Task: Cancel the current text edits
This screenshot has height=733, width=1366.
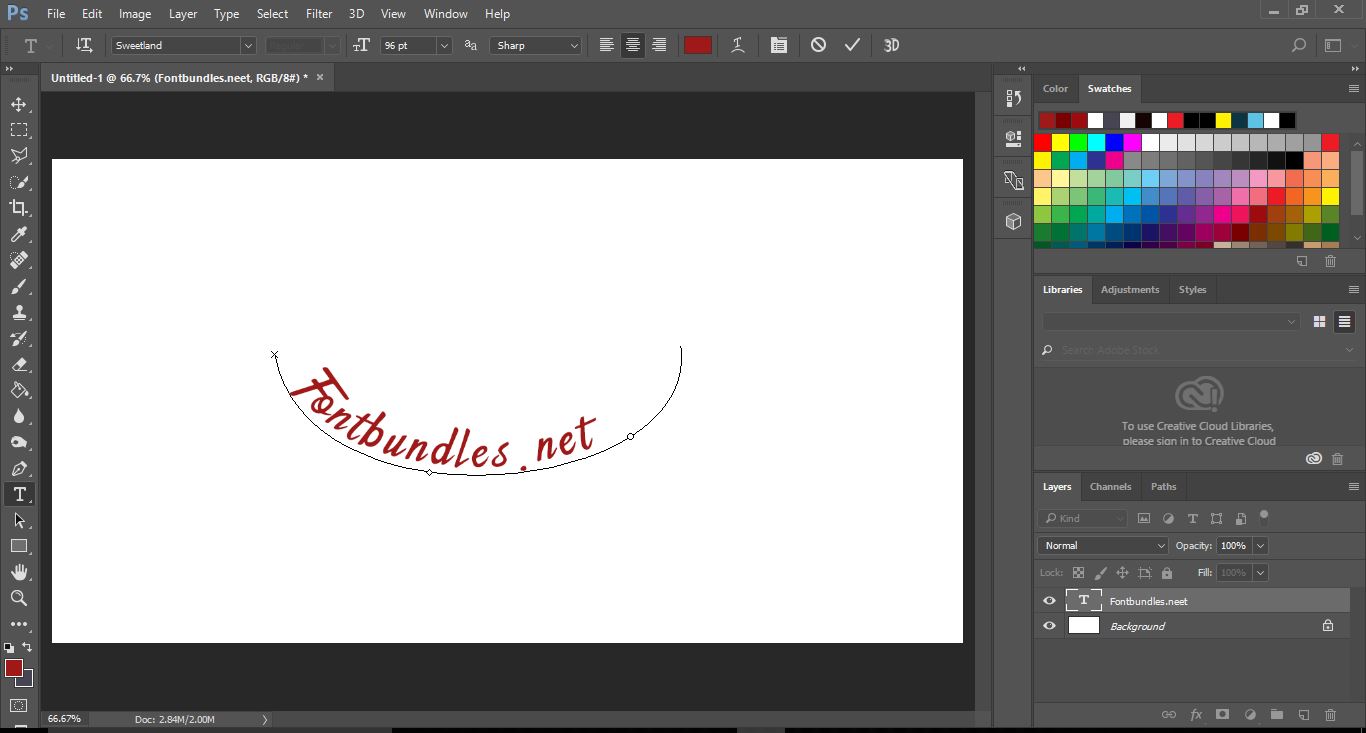Action: point(818,45)
